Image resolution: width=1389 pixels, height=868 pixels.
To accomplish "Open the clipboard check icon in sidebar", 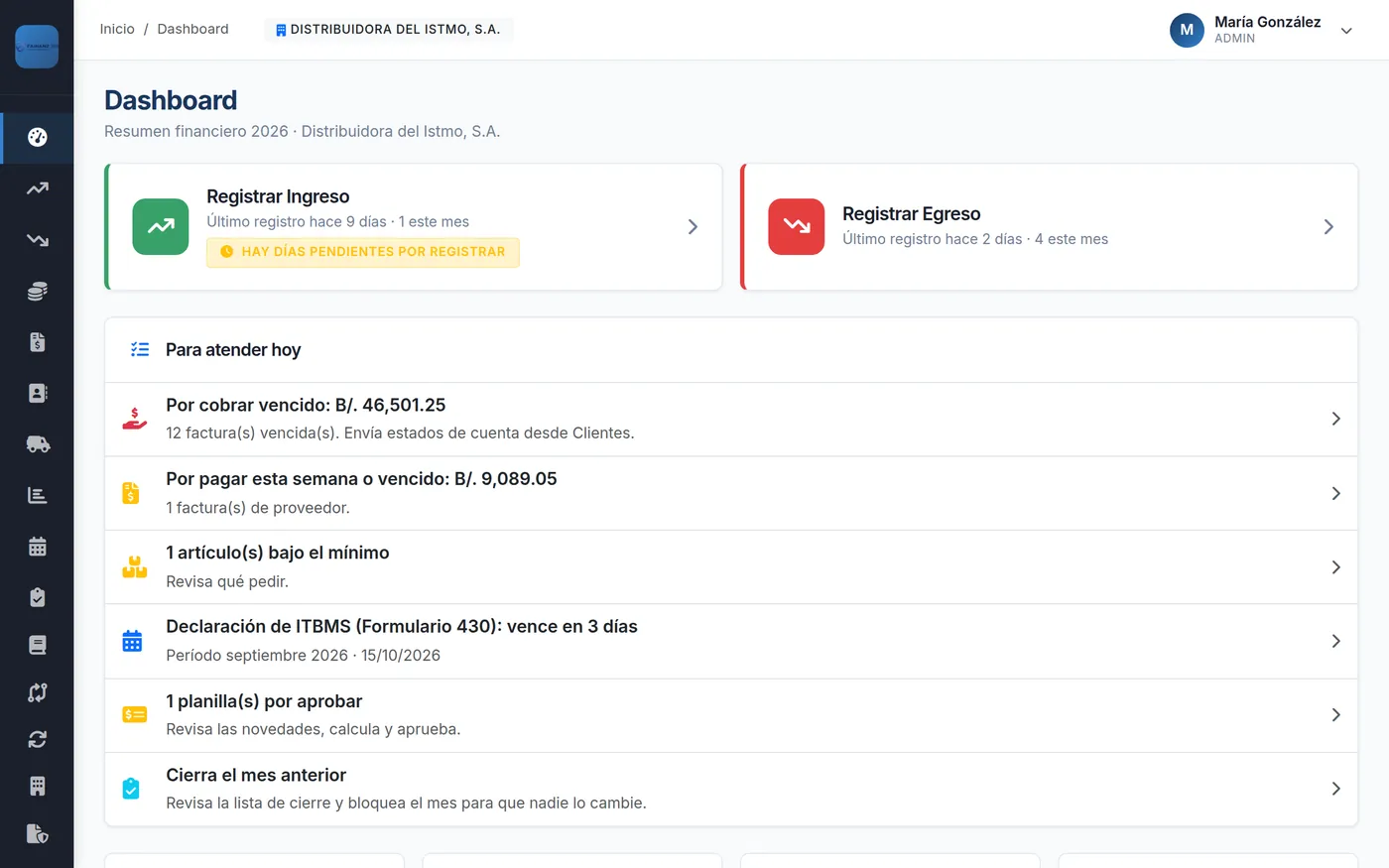I will click(x=38, y=597).
